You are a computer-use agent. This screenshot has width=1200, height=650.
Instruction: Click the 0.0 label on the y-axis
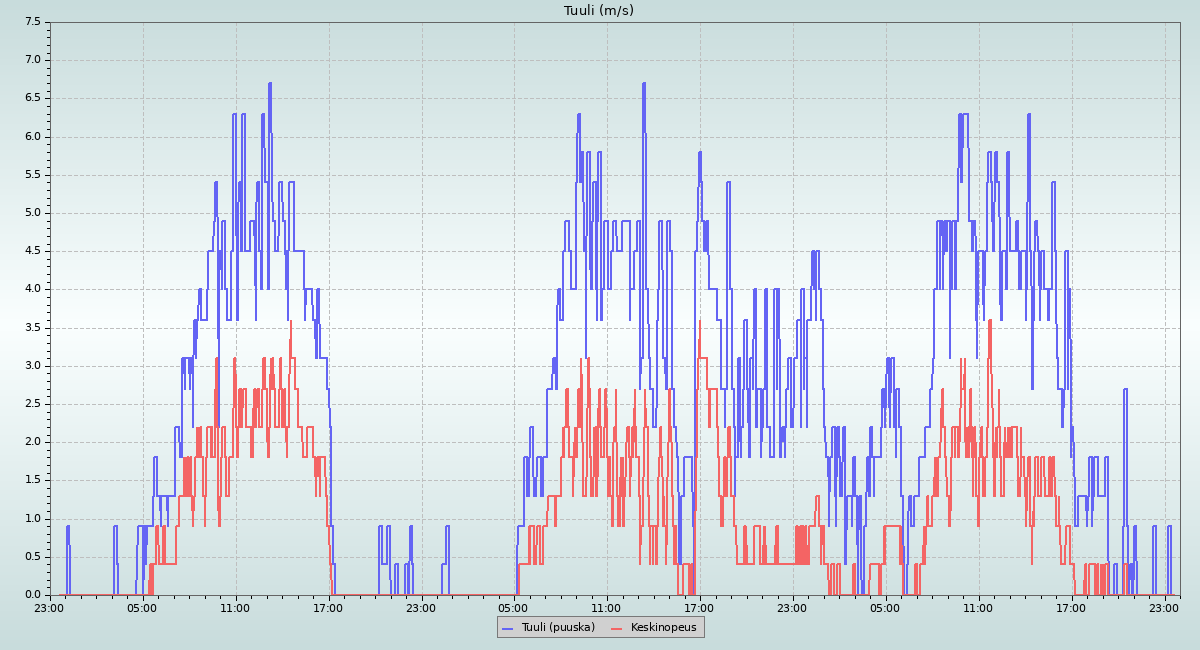(32, 595)
